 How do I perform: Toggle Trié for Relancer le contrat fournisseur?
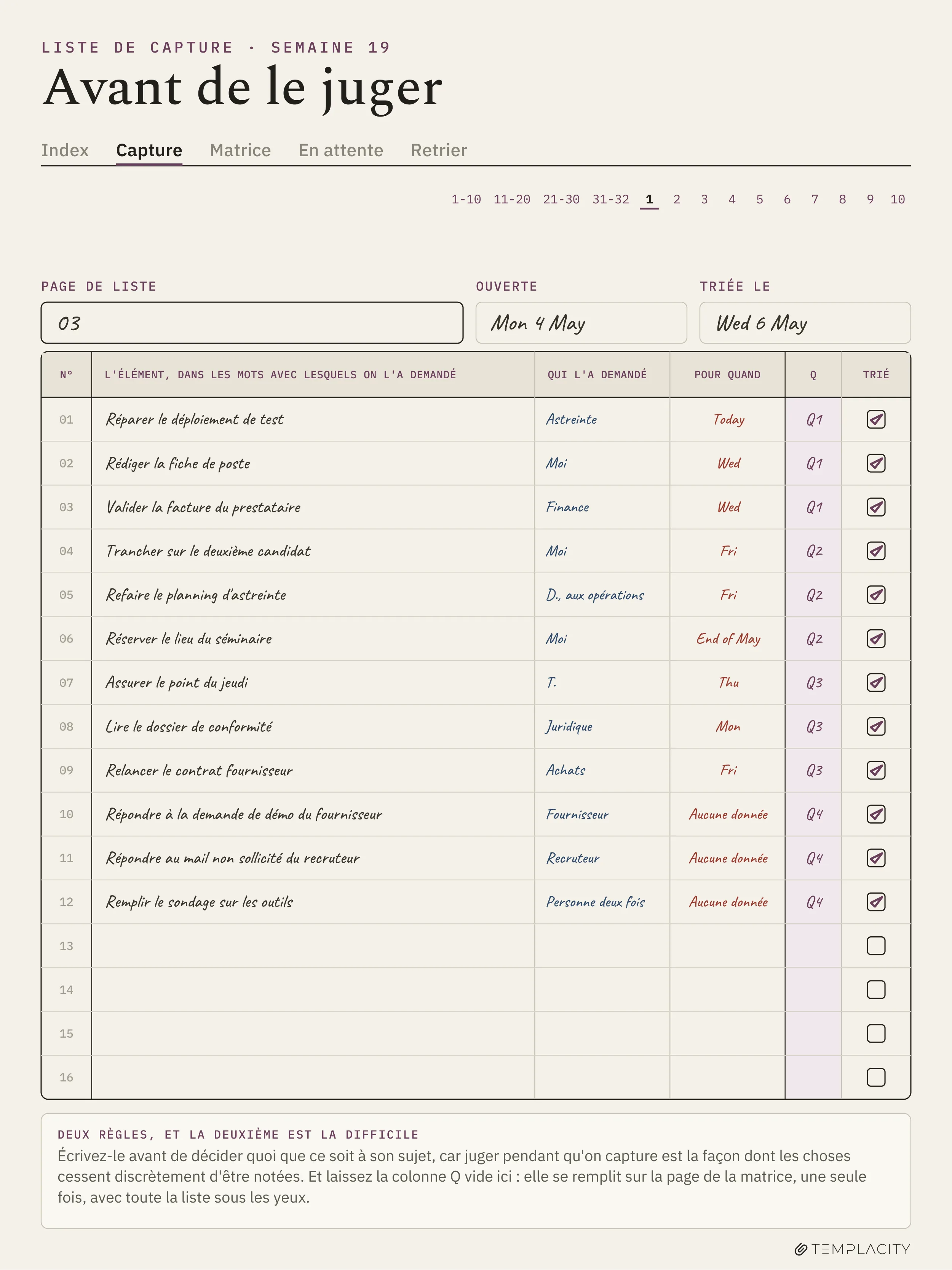point(876,771)
